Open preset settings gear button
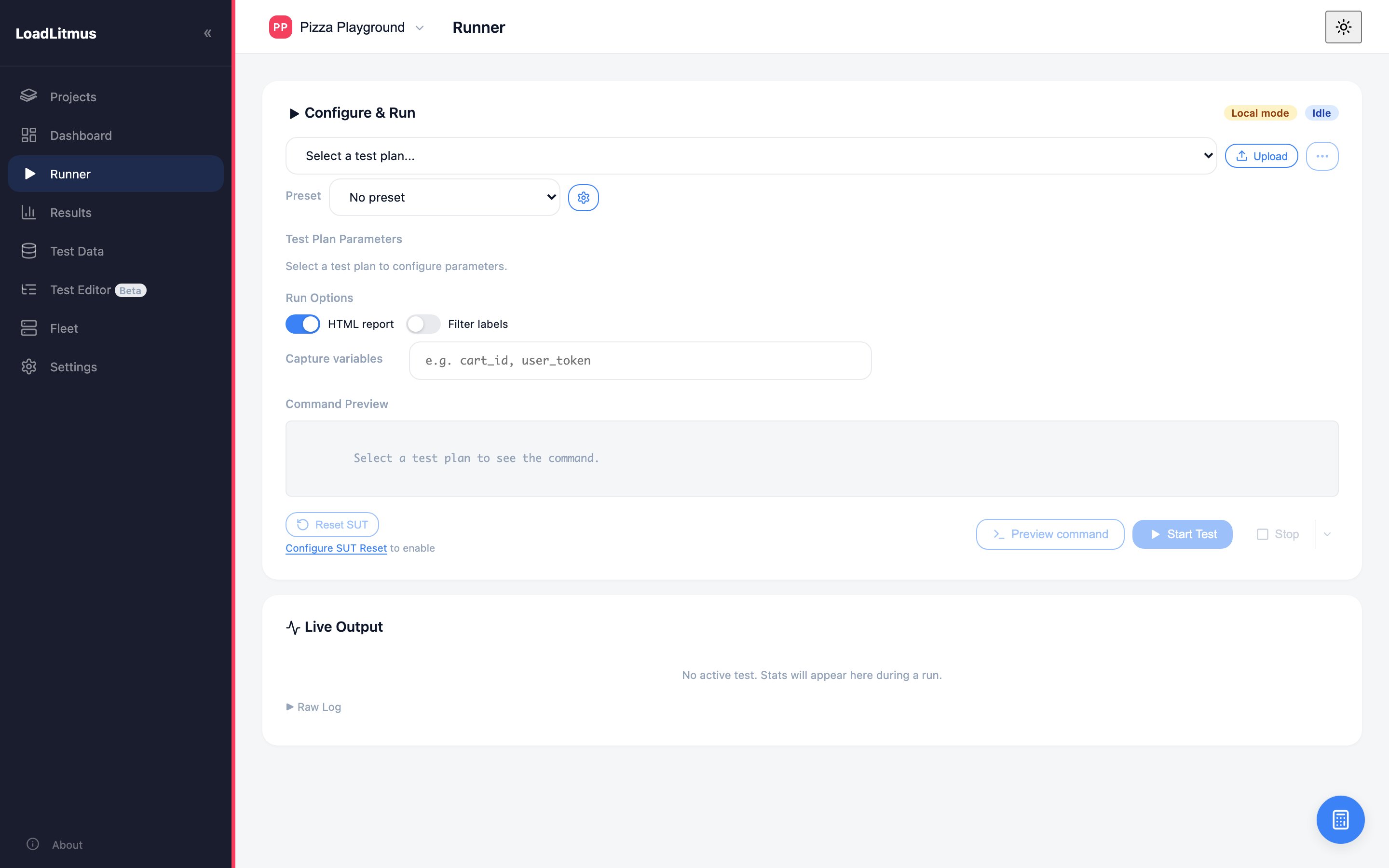1389x868 pixels. tap(583, 198)
